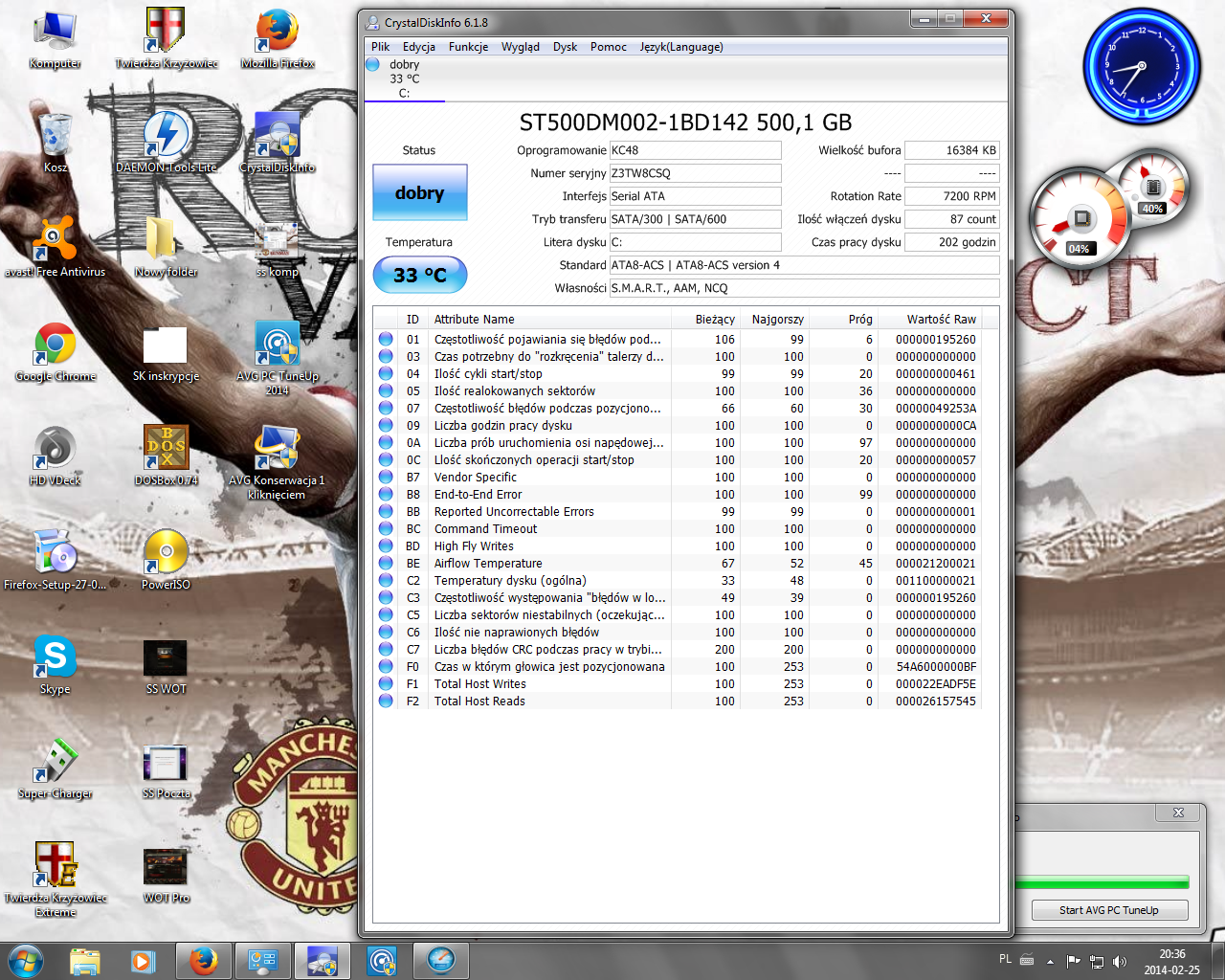This screenshot has height=980, width=1225.
Task: Open the Język(Language) menu
Action: point(681,47)
